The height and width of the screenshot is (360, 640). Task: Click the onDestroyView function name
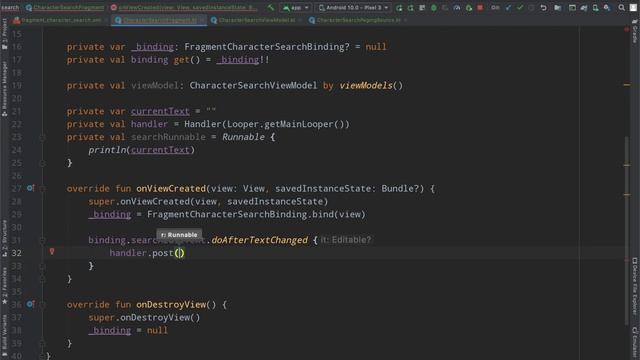pyautogui.click(x=171, y=304)
